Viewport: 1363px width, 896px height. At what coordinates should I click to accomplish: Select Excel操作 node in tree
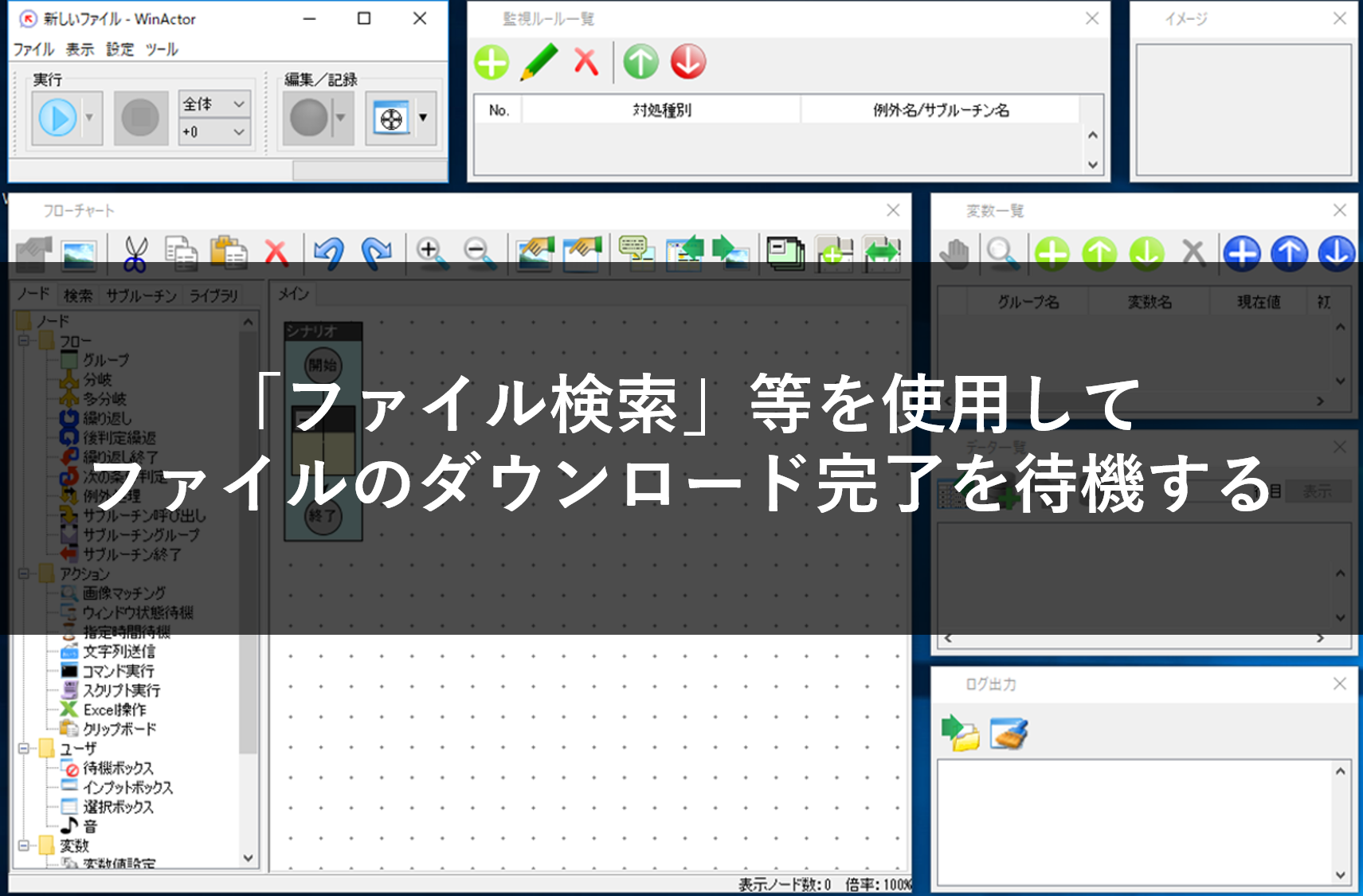(115, 709)
